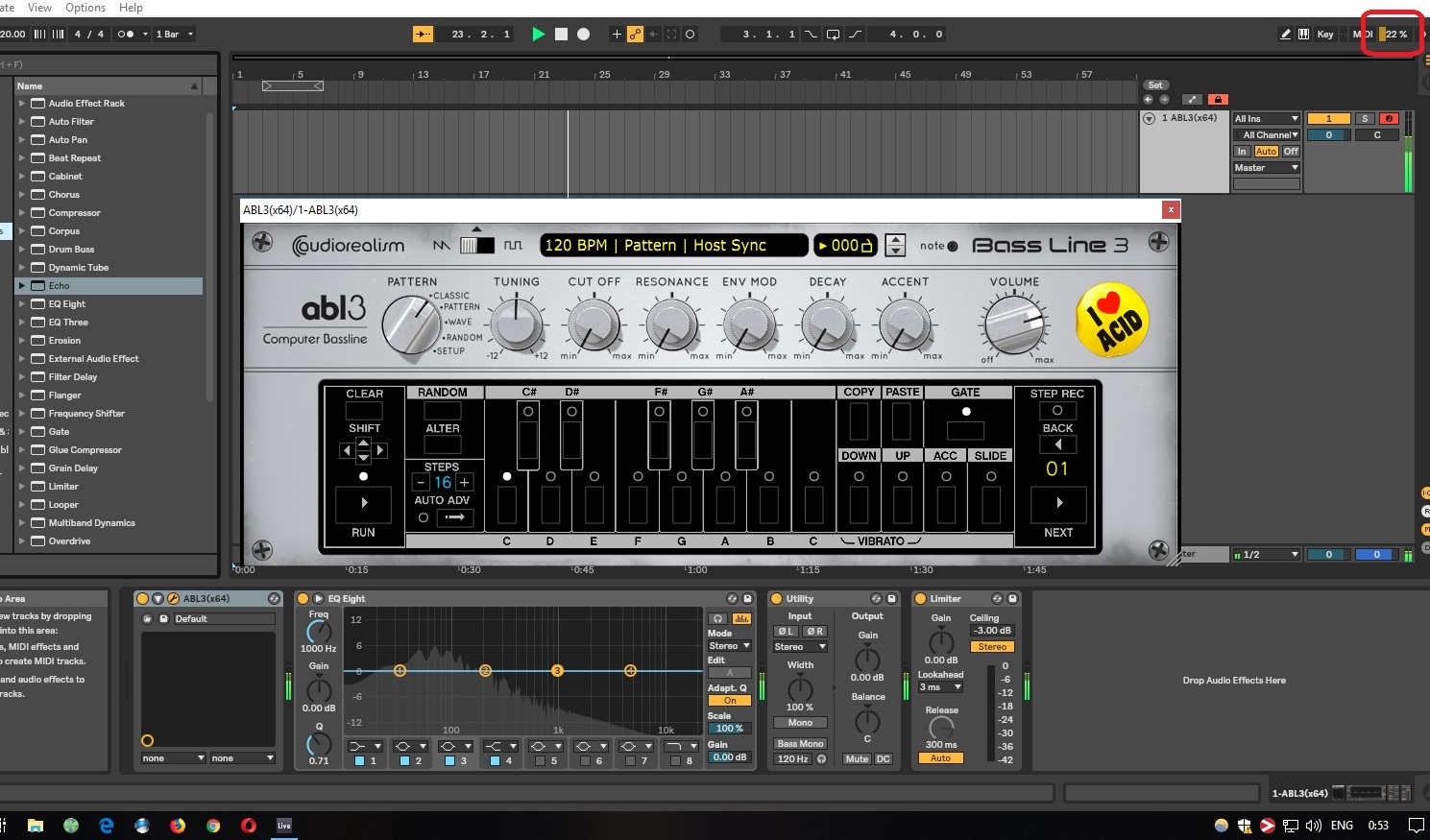Image resolution: width=1430 pixels, height=840 pixels.
Task: Toggle the Follow playback button
Action: coord(423,35)
